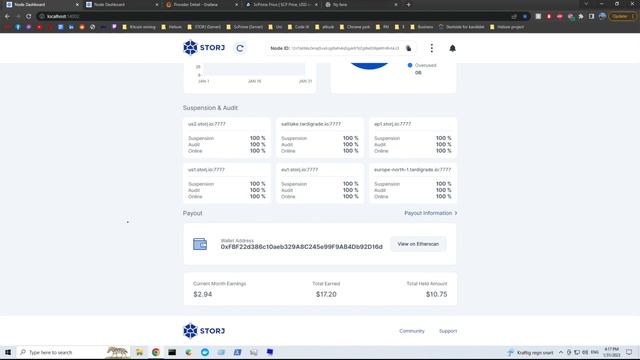Click View on Etherscan button
The height and width of the screenshot is (360, 640).
click(x=418, y=244)
